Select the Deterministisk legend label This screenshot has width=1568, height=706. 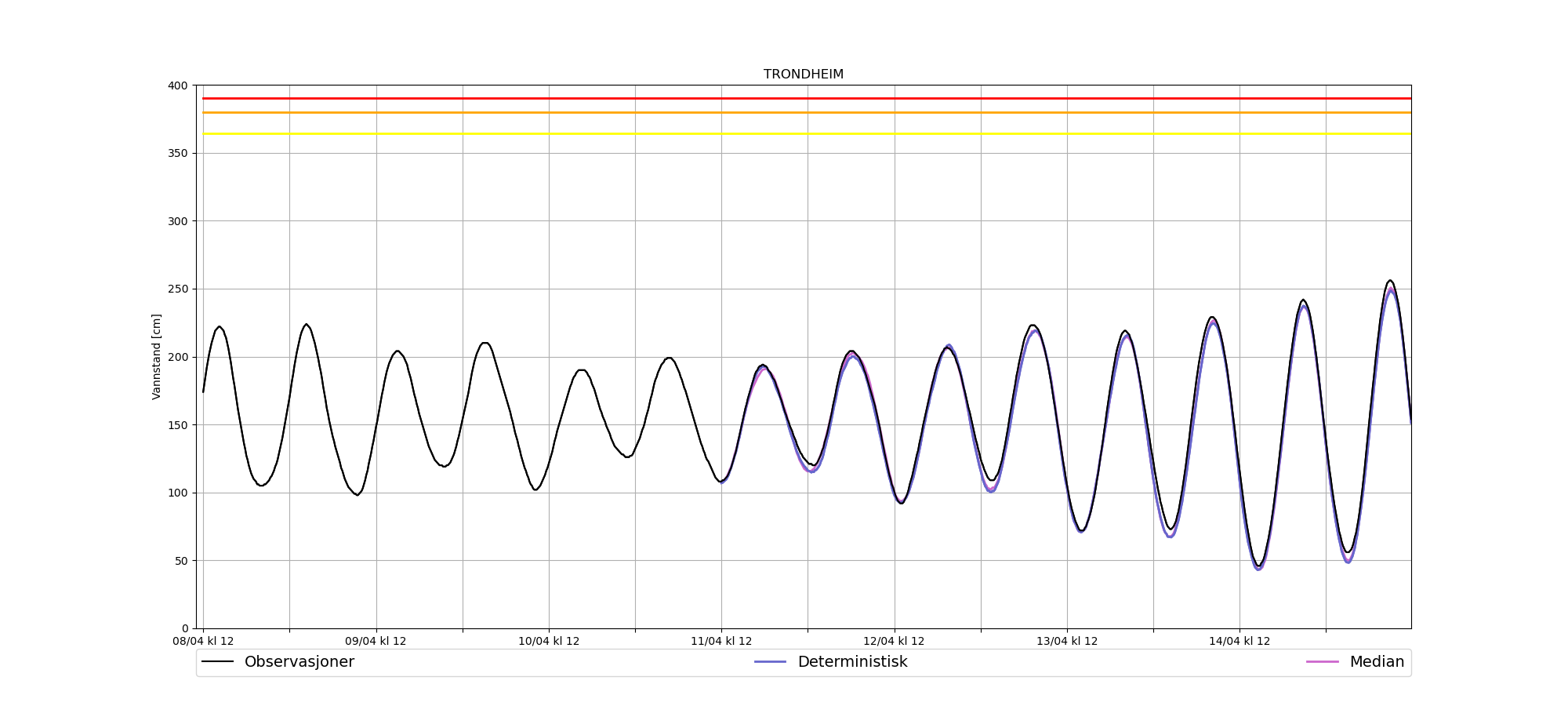pos(852,662)
